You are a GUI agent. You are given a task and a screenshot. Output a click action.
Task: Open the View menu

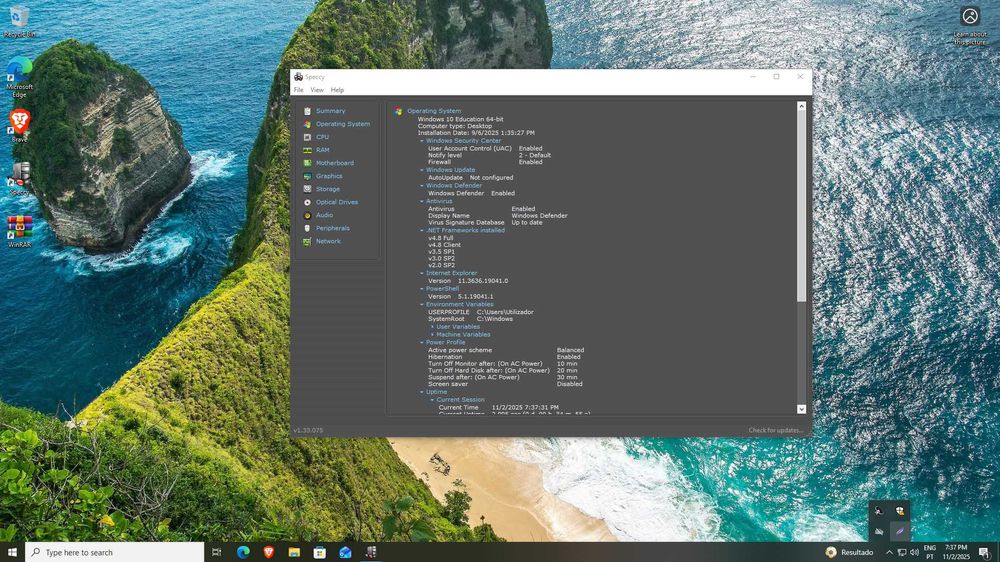click(x=317, y=90)
